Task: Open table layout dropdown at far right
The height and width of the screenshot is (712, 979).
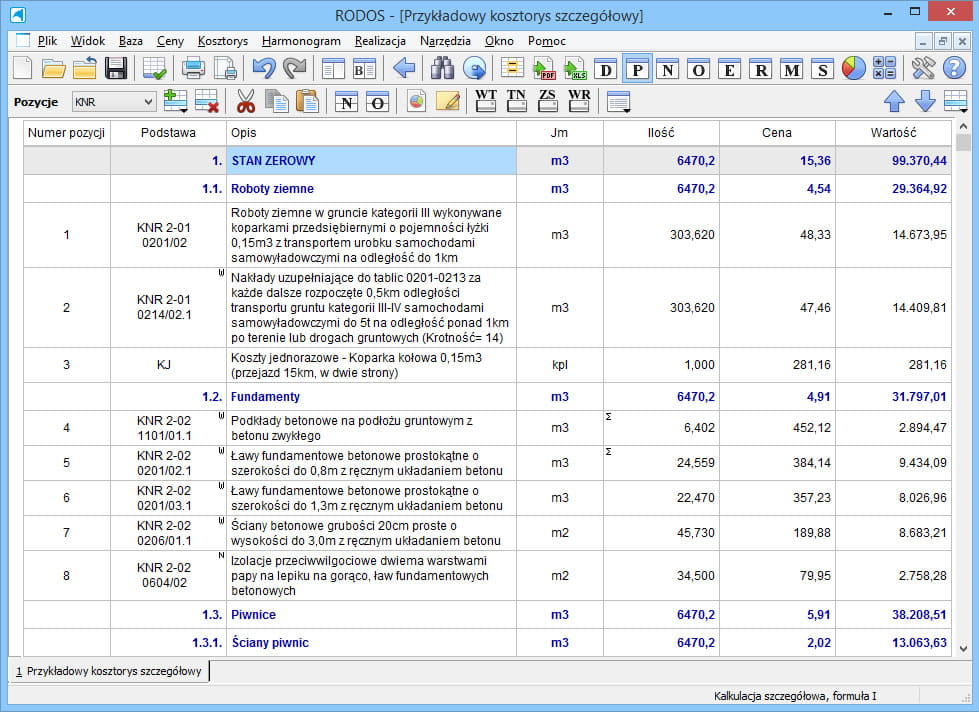Action: click(955, 101)
